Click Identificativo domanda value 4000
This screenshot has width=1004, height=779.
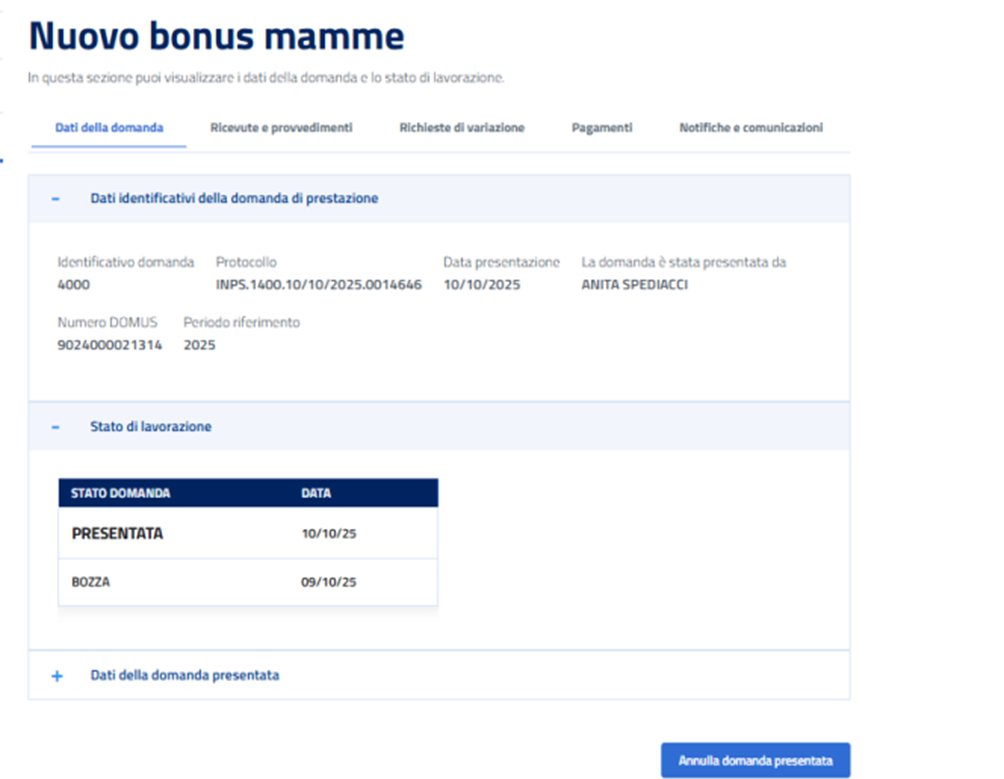coord(74,285)
